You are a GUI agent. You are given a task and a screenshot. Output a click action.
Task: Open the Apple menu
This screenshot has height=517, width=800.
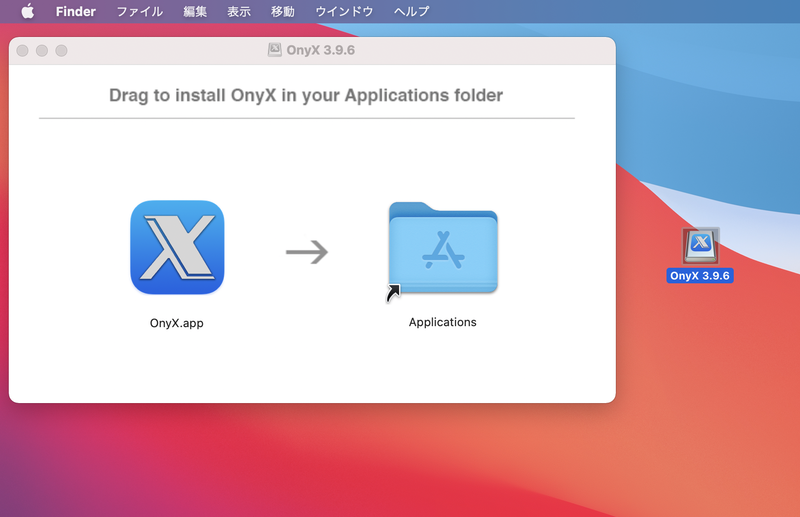click(x=28, y=11)
